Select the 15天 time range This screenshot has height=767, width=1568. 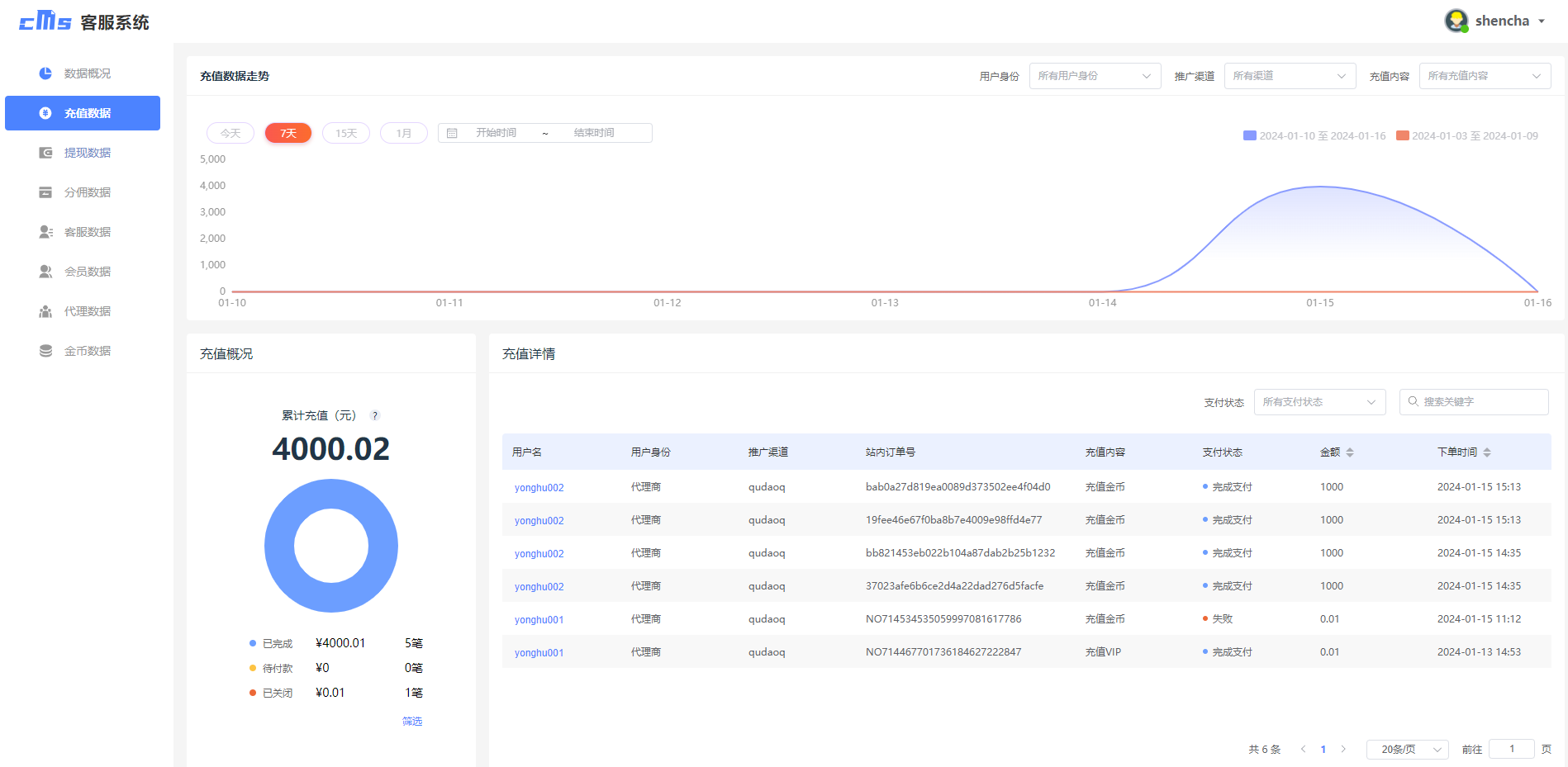346,133
